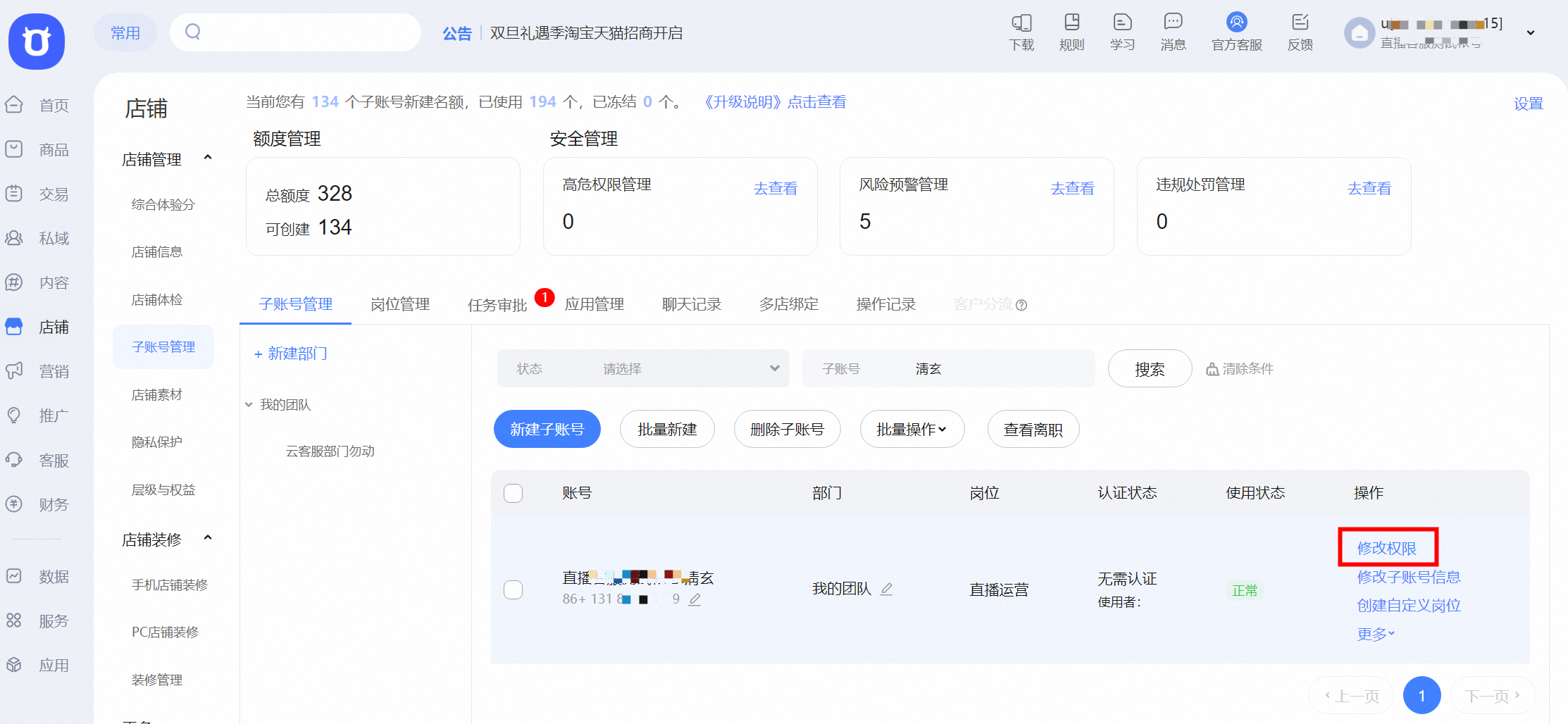The width and height of the screenshot is (1568, 724).
Task: Click the 查看离职 button
Action: pos(1033,429)
